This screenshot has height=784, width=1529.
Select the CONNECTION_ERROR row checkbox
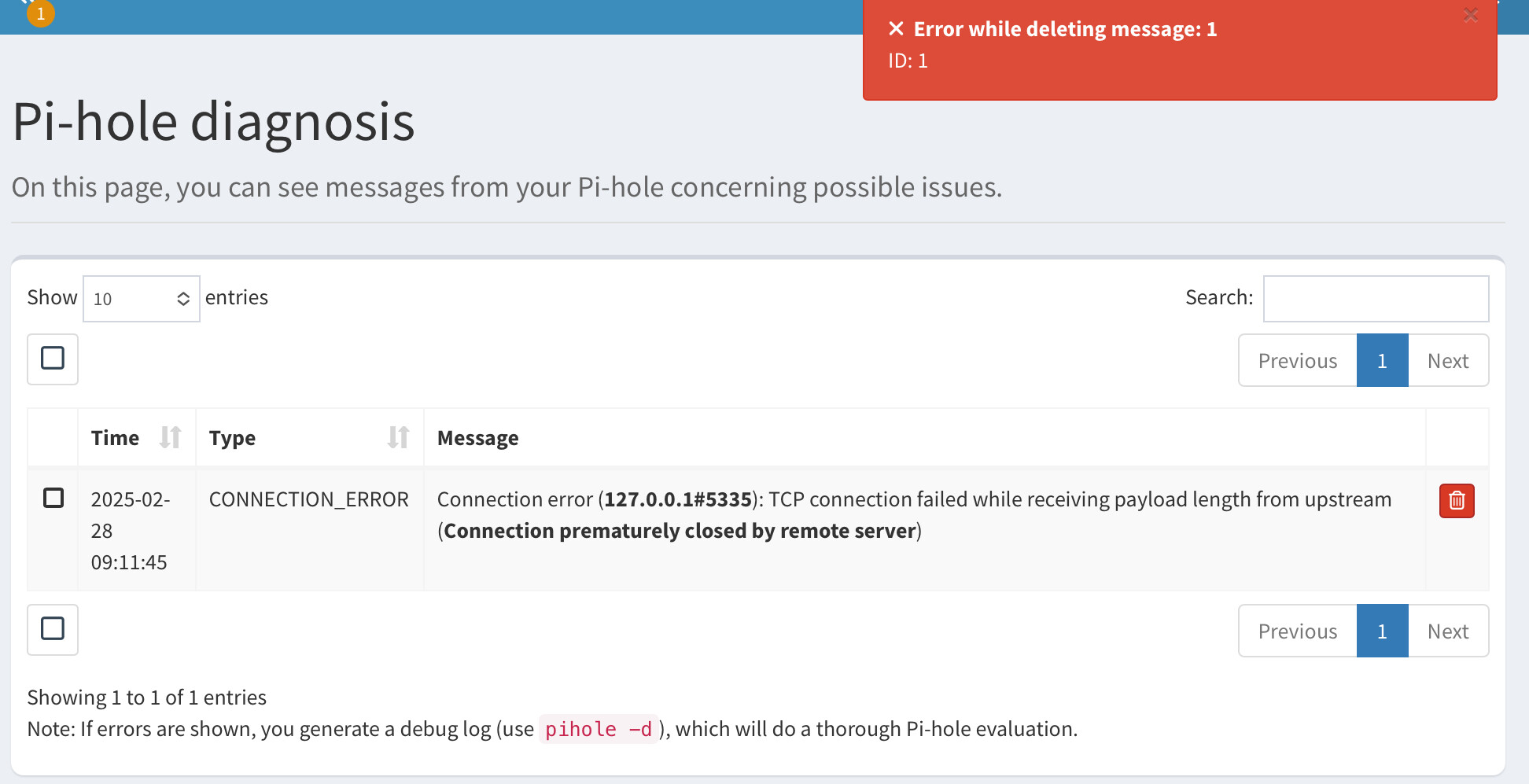pos(53,497)
